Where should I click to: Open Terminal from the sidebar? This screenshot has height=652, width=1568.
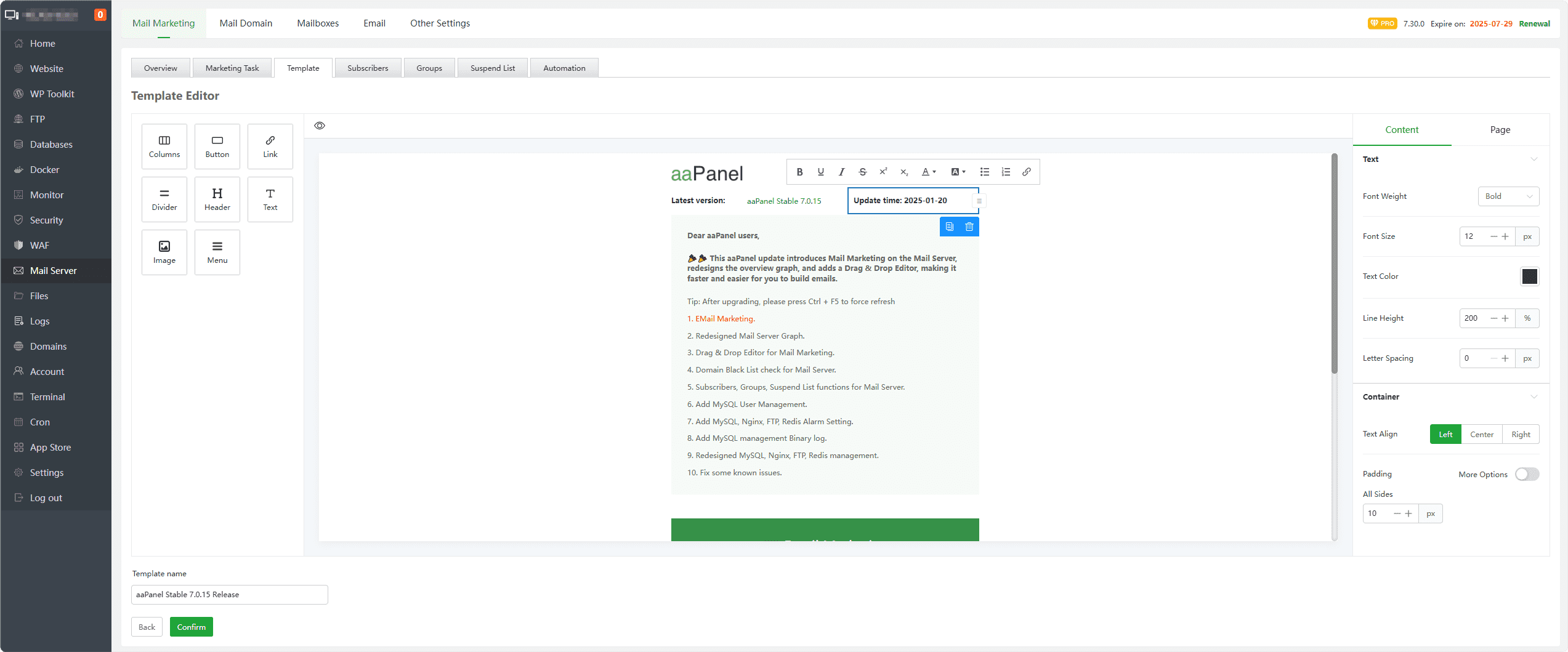click(x=56, y=396)
